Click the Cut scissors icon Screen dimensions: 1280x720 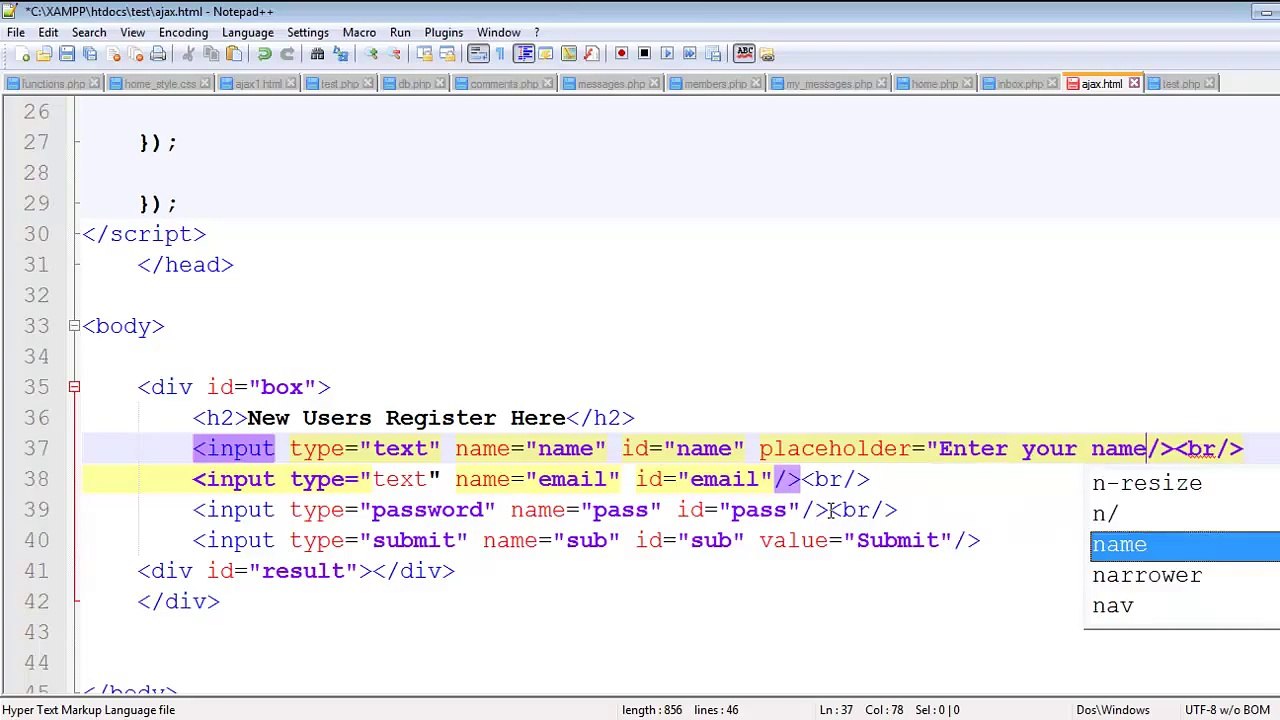click(188, 54)
